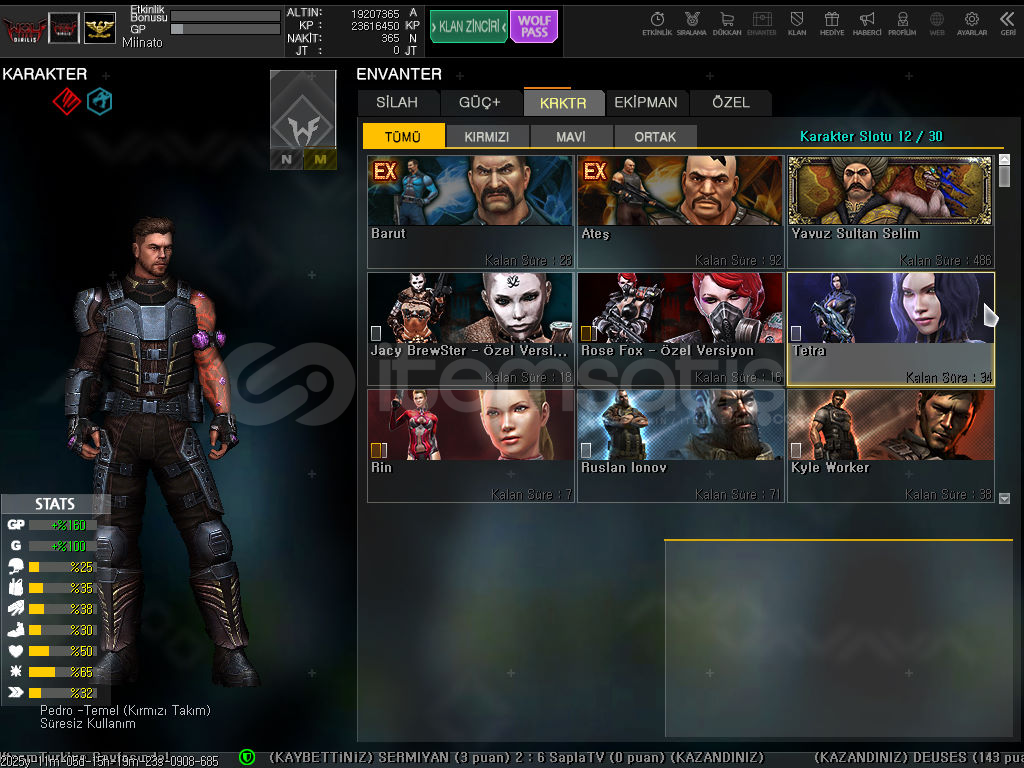Click the red team emblem icon
Viewport: 1024px width, 768px height.
[67, 101]
